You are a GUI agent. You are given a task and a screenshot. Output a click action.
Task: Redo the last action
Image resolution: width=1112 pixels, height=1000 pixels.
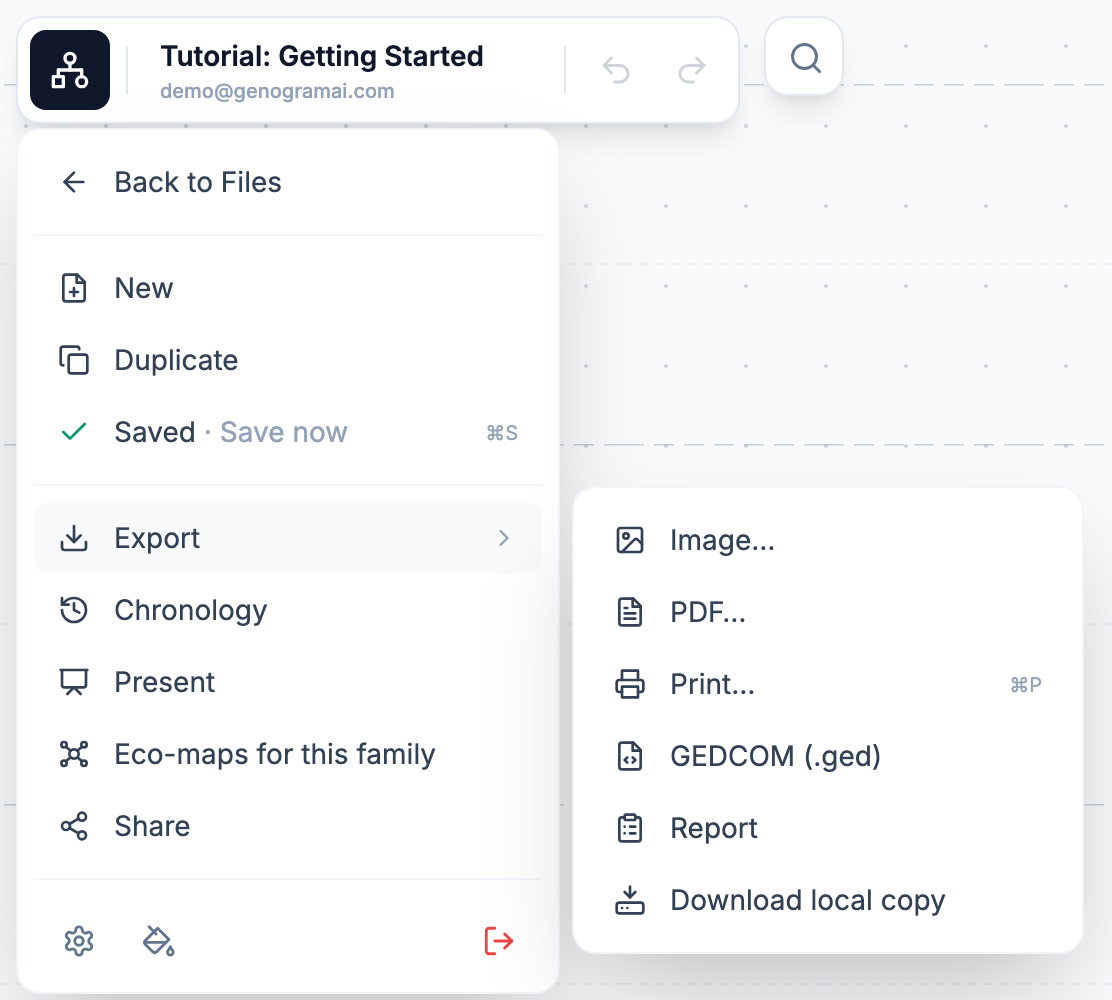(691, 70)
